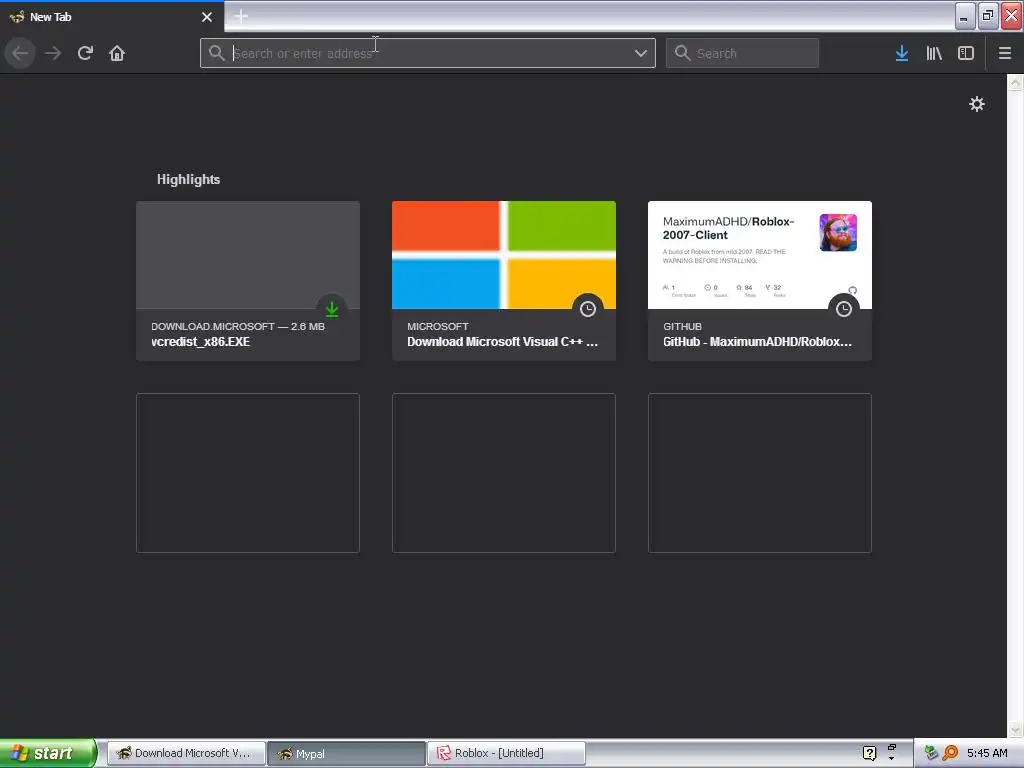Viewport: 1024px width, 768px height.
Task: Open new tab page settings gear
Action: (976, 104)
